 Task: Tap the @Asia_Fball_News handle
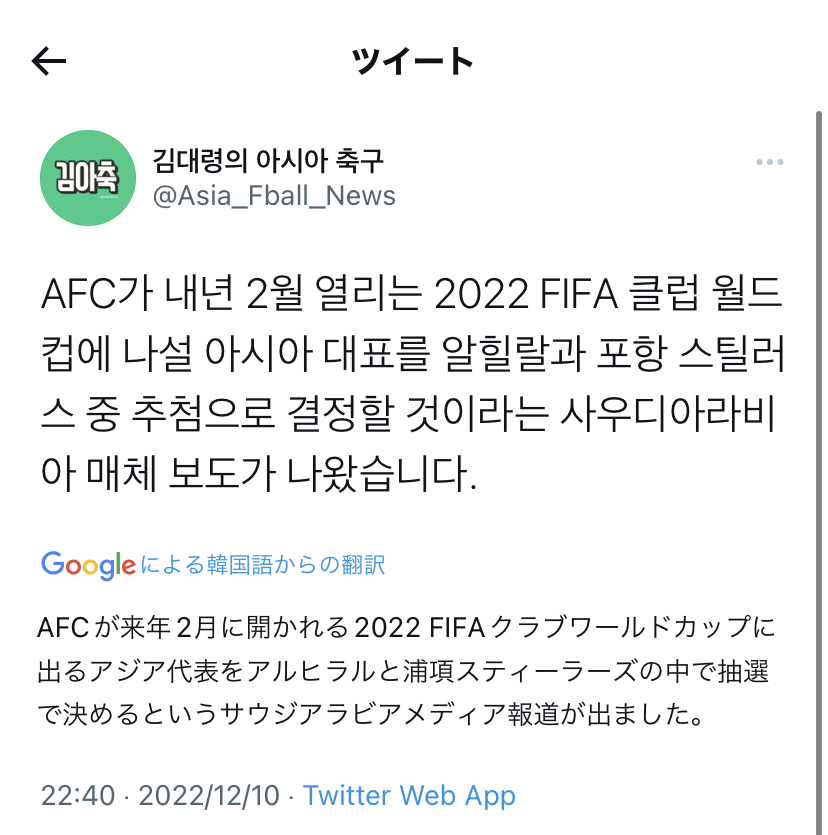[x=274, y=195]
